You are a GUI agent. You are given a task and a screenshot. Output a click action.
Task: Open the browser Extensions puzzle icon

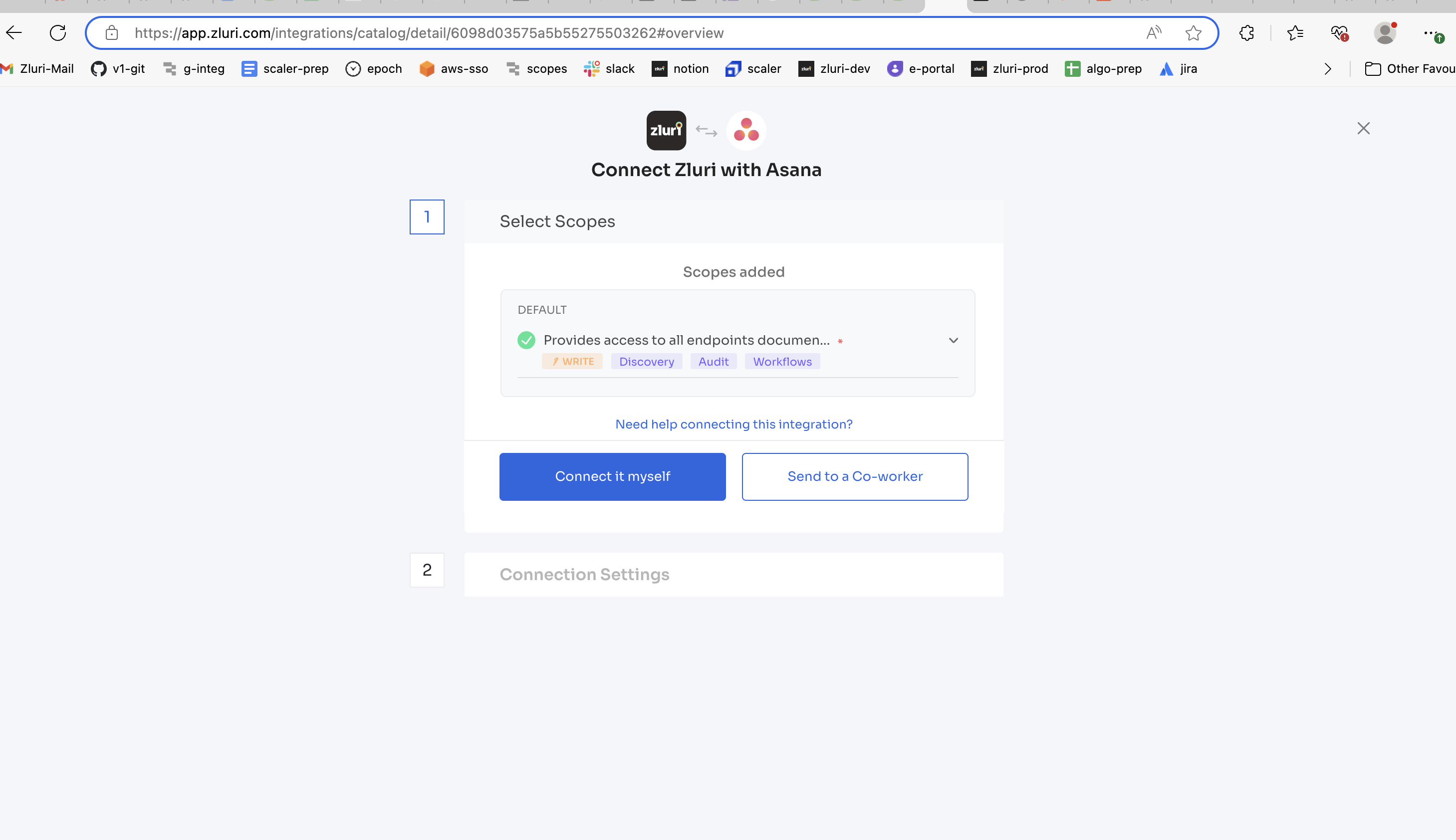[x=1246, y=33]
